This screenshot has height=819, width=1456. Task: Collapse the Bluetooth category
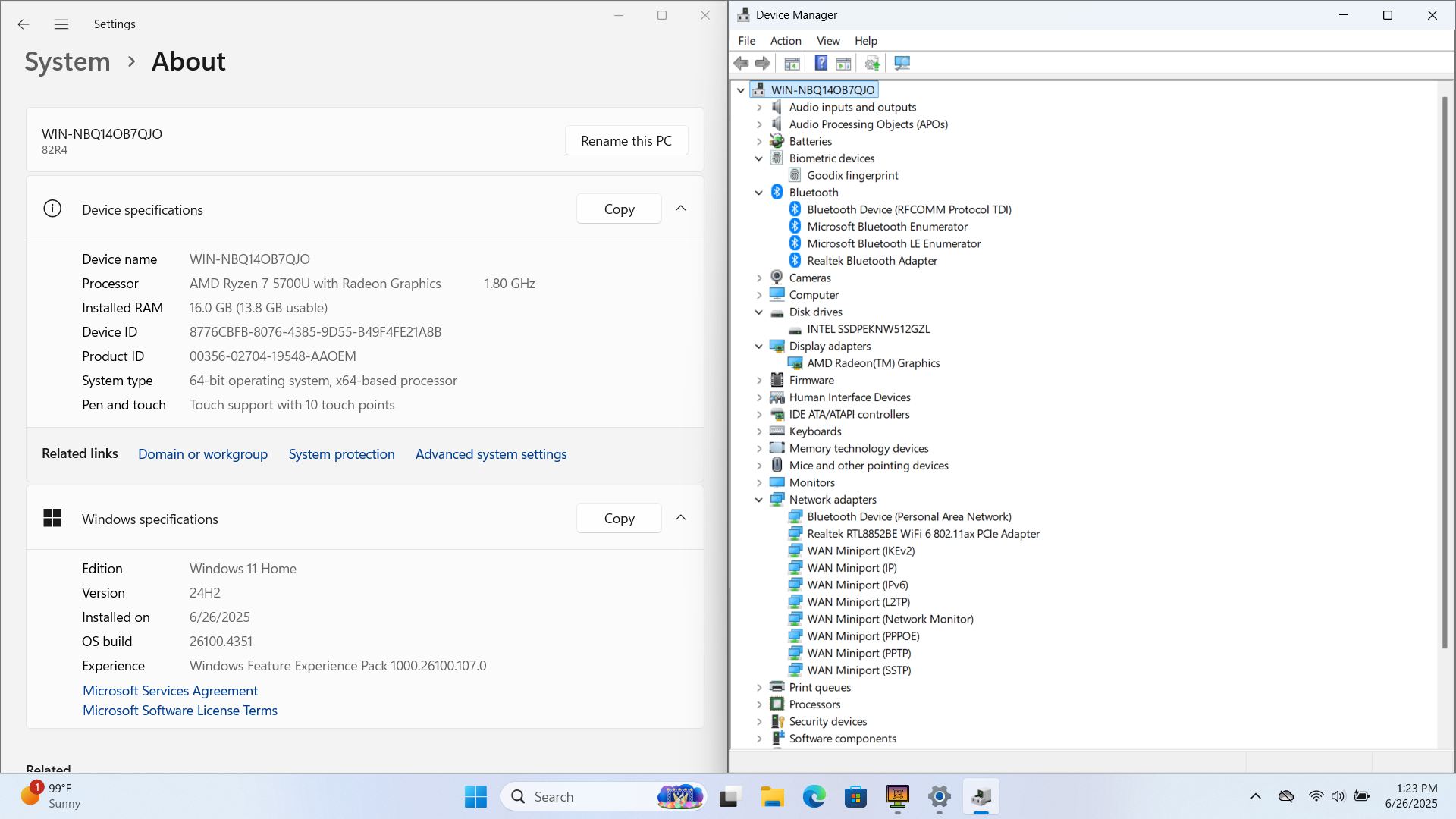pos(758,193)
